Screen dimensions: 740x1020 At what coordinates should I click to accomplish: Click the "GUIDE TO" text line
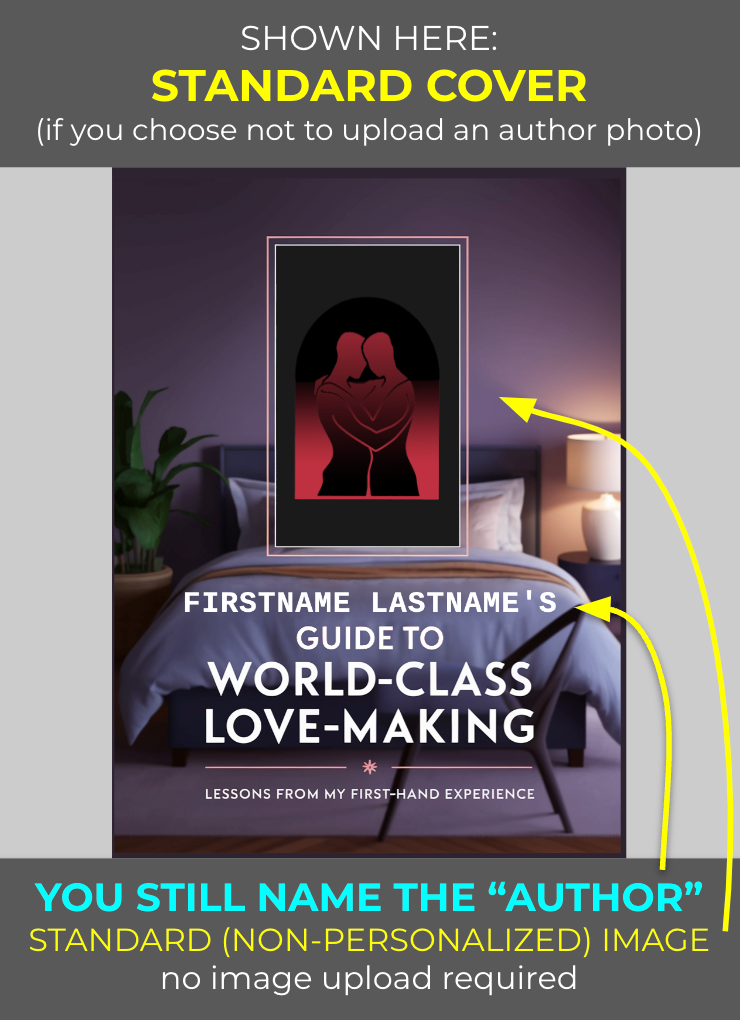point(369,638)
